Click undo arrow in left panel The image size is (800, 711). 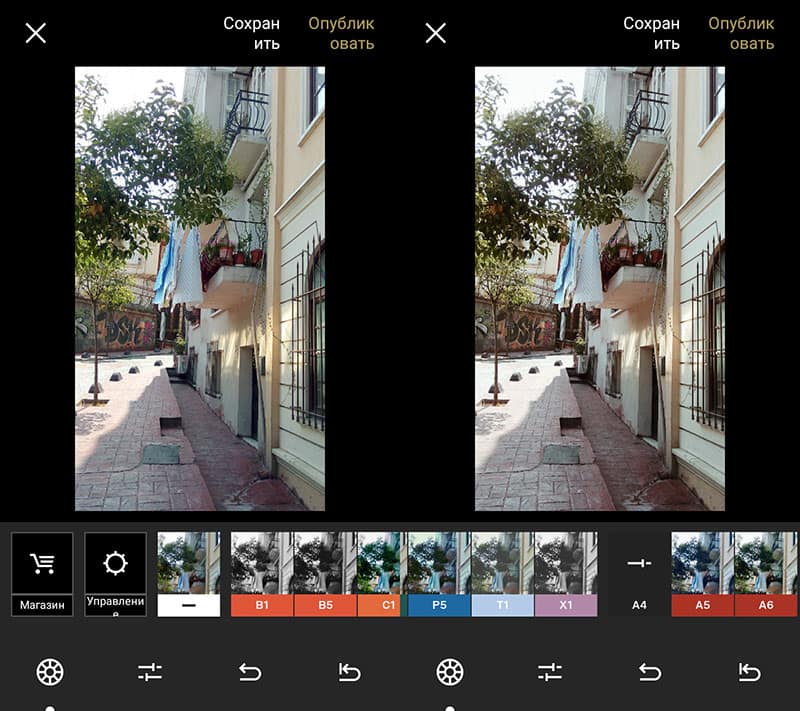pyautogui.click(x=250, y=672)
